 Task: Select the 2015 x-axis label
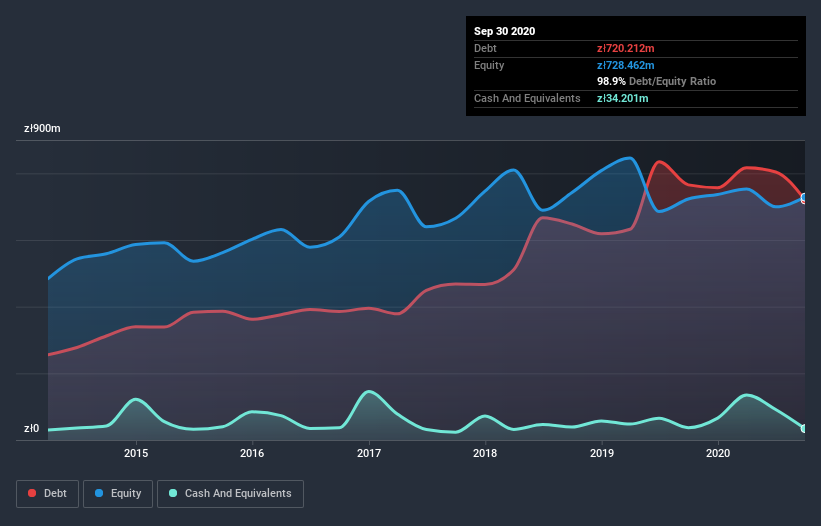click(136, 453)
